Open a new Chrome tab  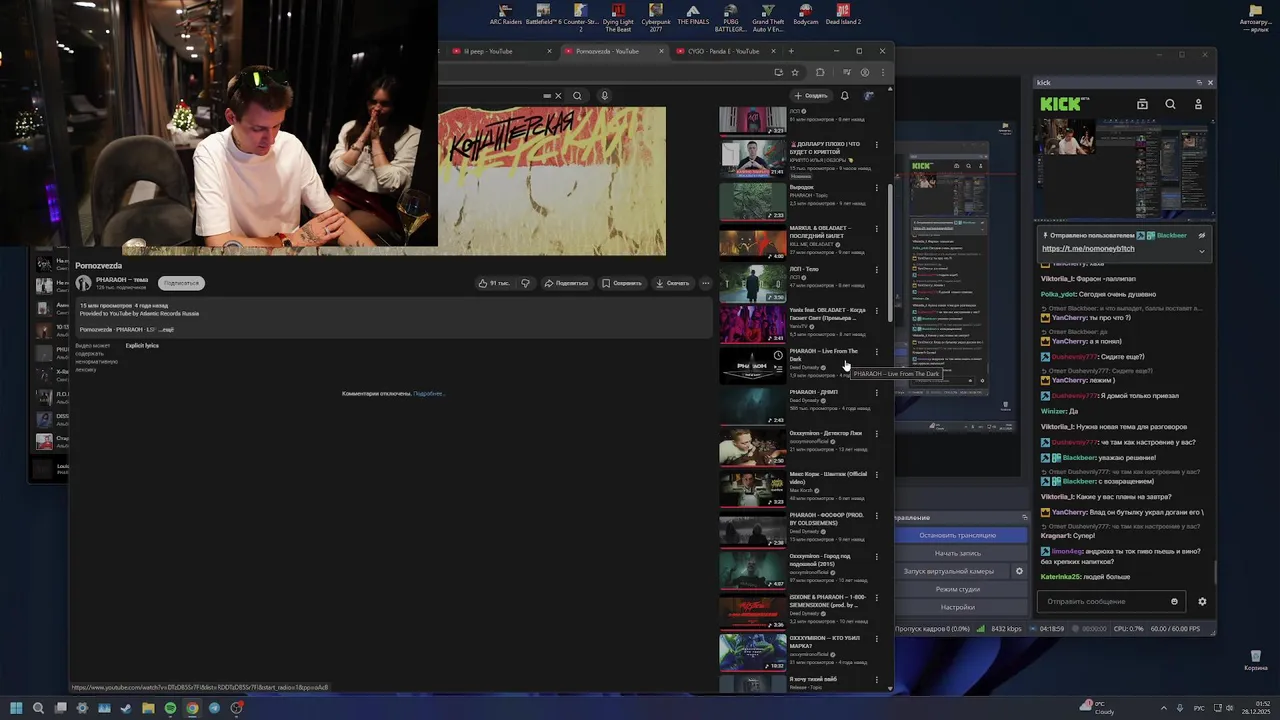[x=791, y=51]
